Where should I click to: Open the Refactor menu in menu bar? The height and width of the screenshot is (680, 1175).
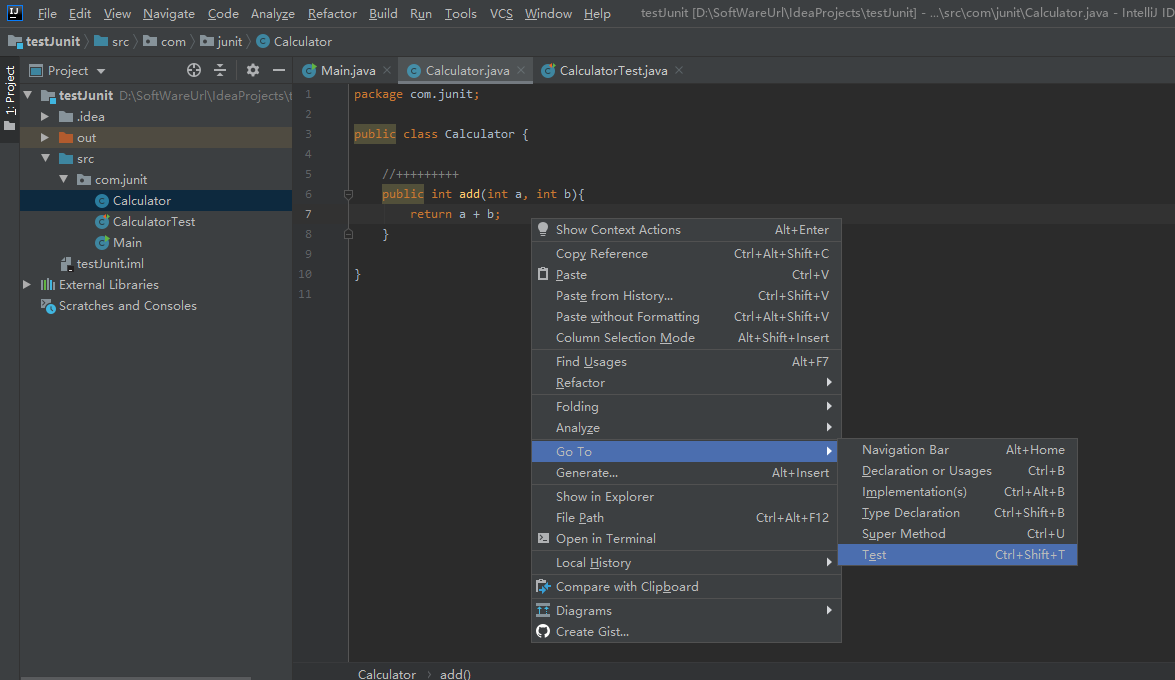click(x=331, y=13)
